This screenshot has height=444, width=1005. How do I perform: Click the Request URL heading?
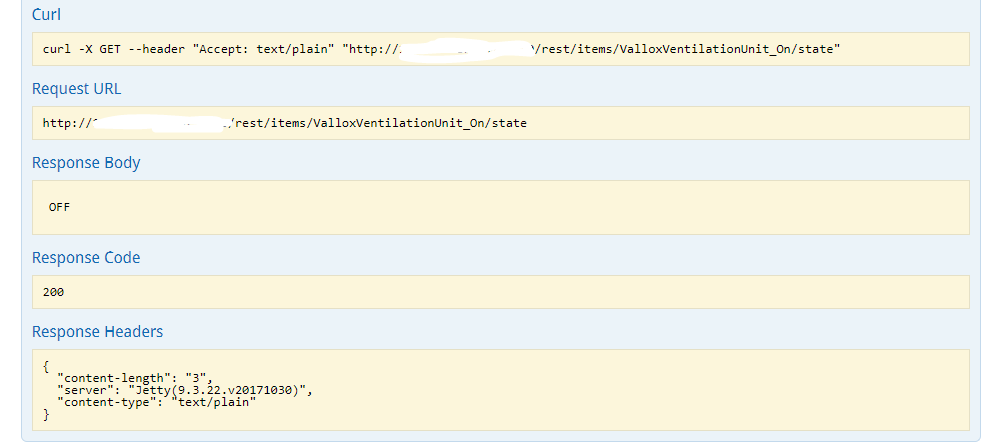[76, 88]
